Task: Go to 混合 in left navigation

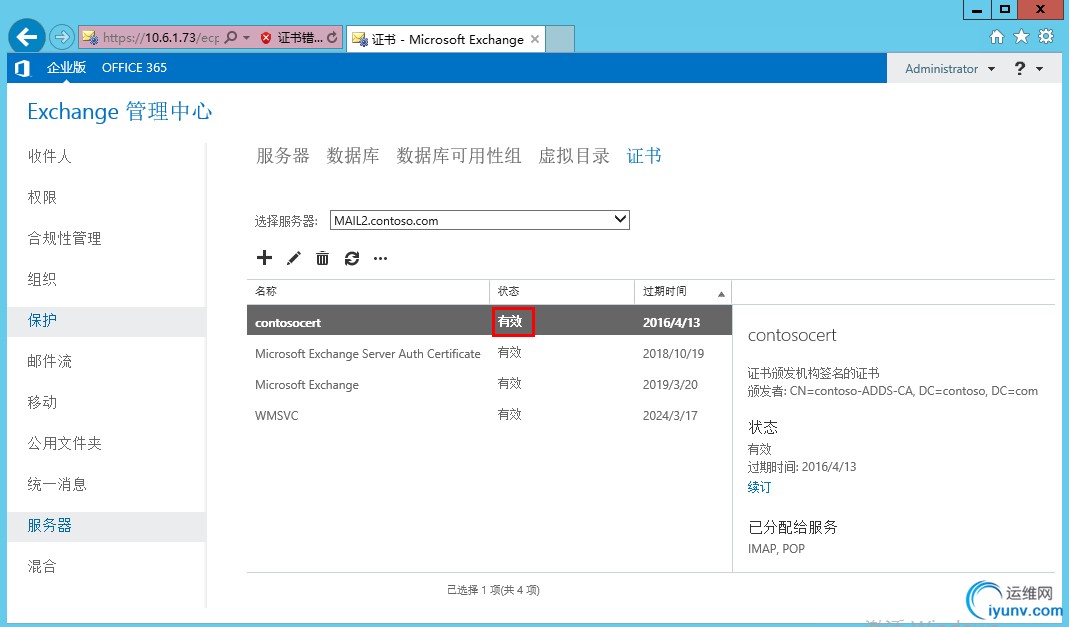Action: pos(42,566)
